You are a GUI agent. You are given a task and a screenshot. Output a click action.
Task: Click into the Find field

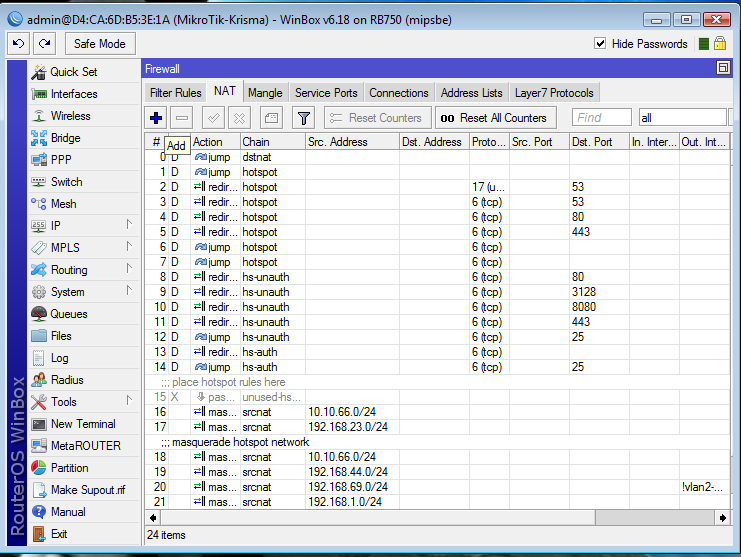(x=602, y=118)
